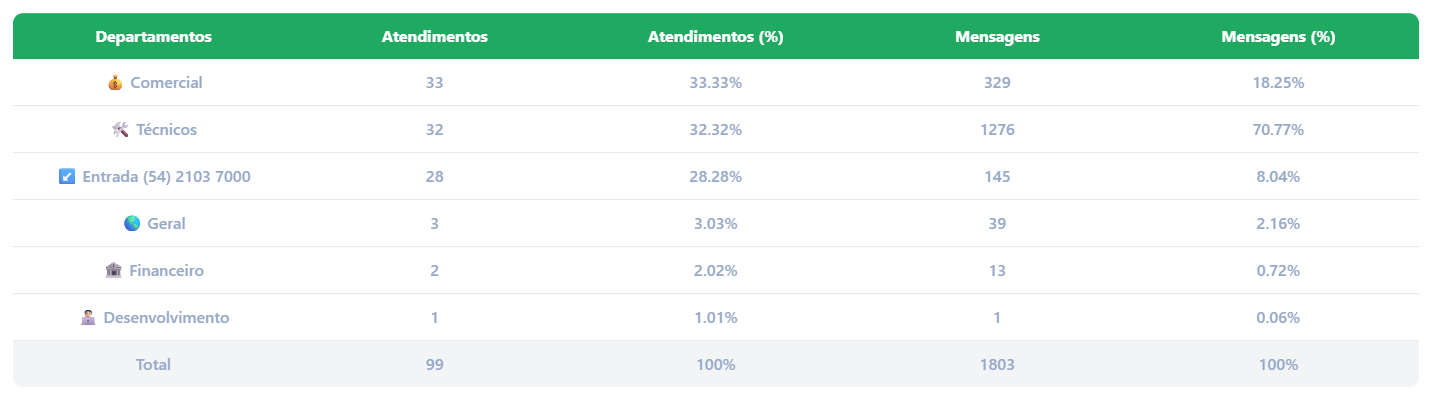Sort by the Departamentos column header
1437x396 pixels.
click(154, 37)
